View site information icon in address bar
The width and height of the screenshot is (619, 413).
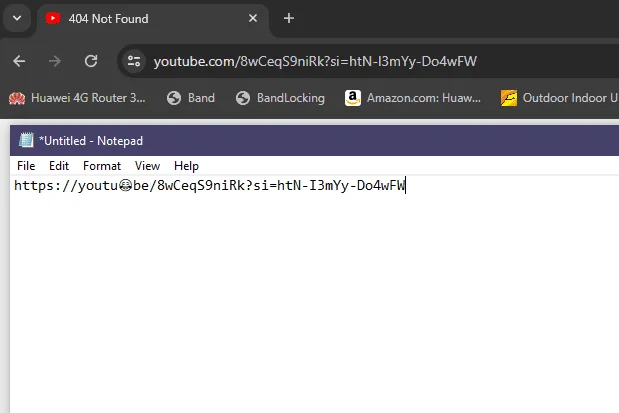[x=134, y=61]
